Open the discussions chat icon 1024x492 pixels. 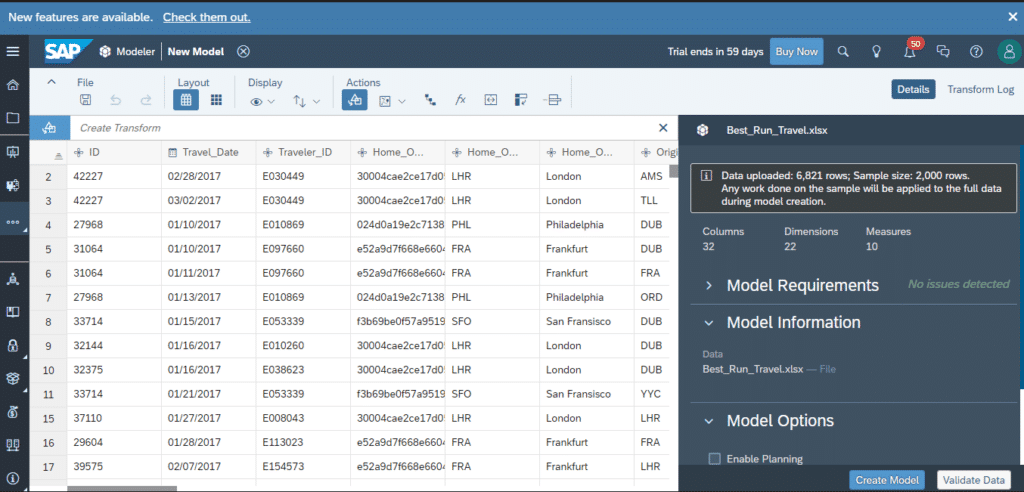coord(943,52)
